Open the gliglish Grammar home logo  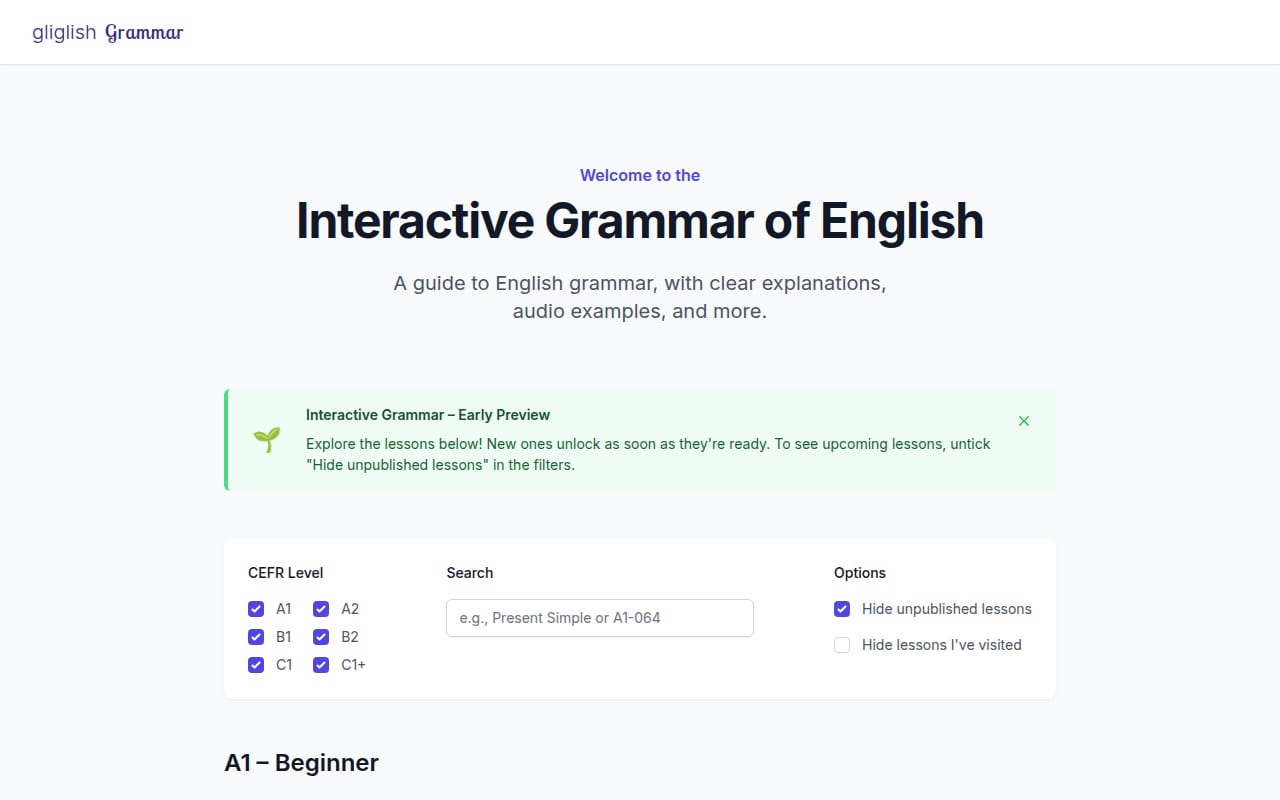point(108,32)
